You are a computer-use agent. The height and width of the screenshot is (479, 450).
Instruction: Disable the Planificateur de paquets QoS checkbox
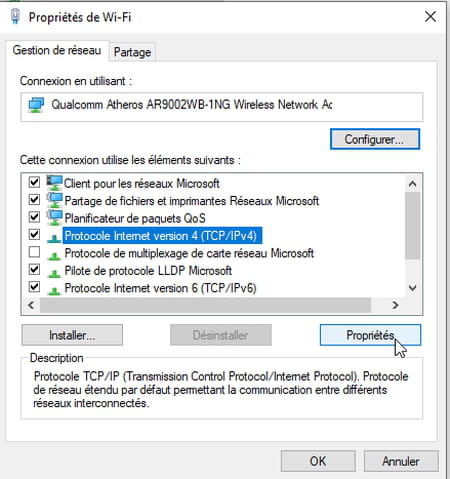click(x=34, y=217)
